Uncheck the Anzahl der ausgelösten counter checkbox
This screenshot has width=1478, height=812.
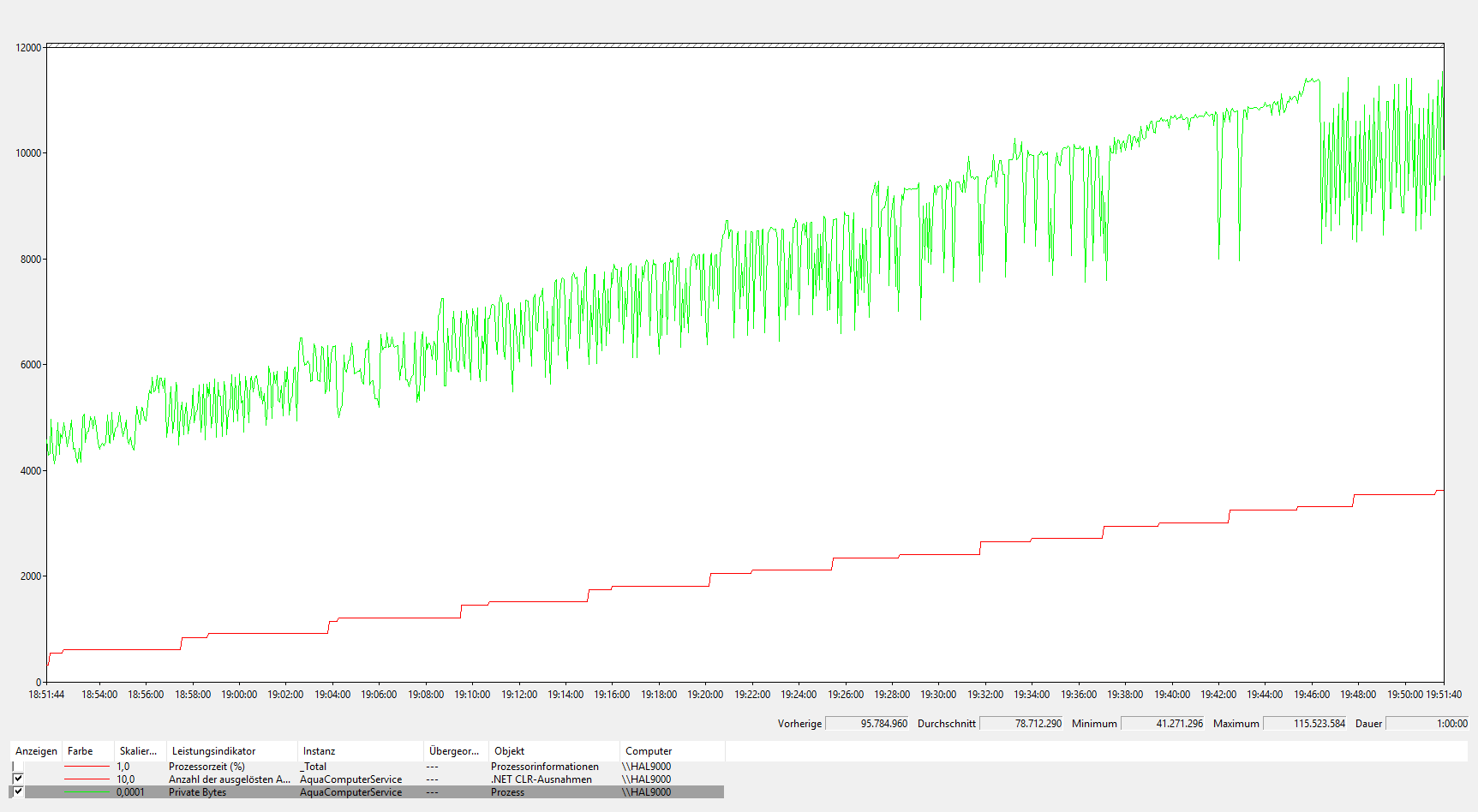click(17, 779)
